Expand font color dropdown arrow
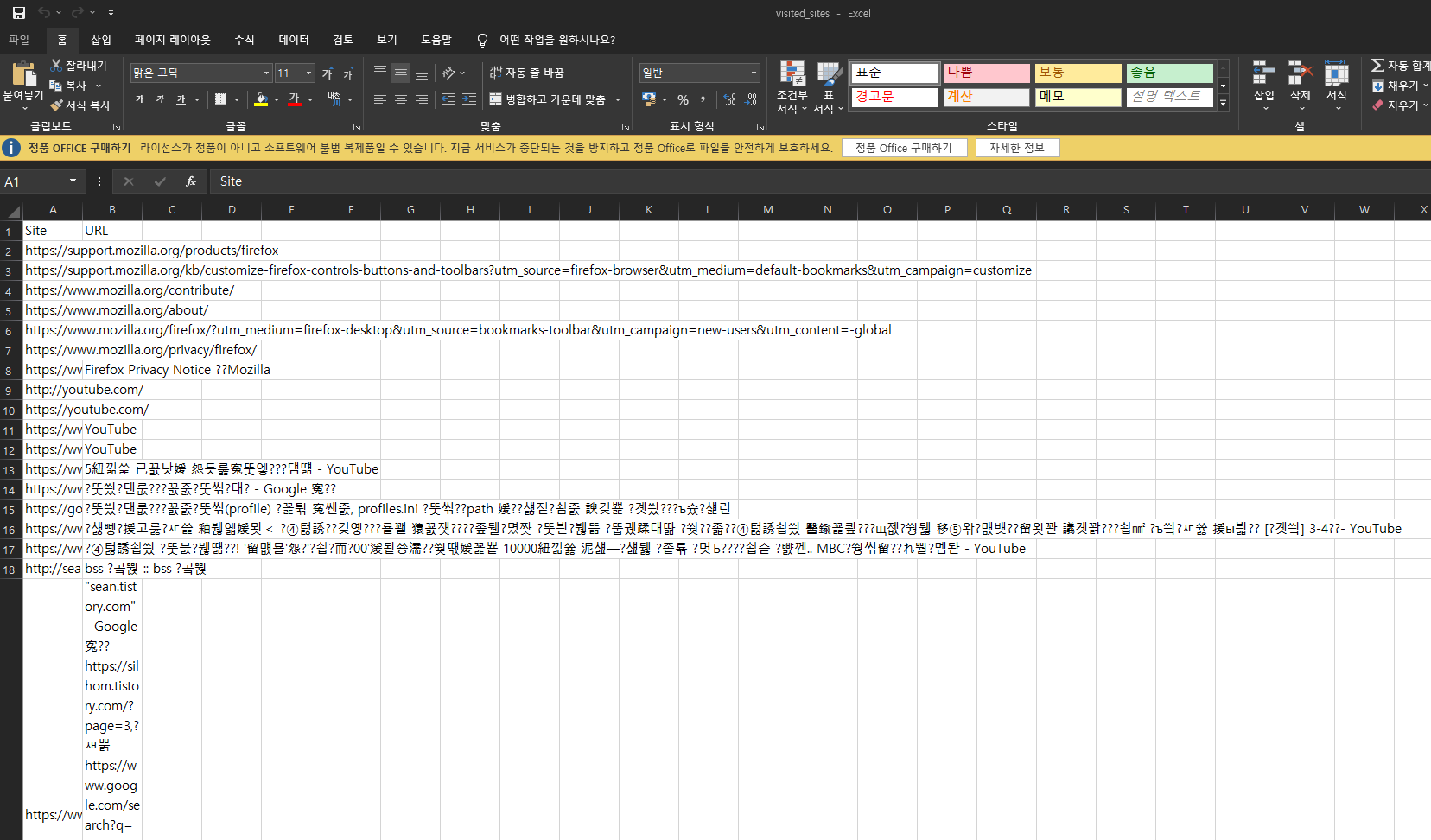Viewport: 1431px width, 840px height. pyautogui.click(x=310, y=99)
